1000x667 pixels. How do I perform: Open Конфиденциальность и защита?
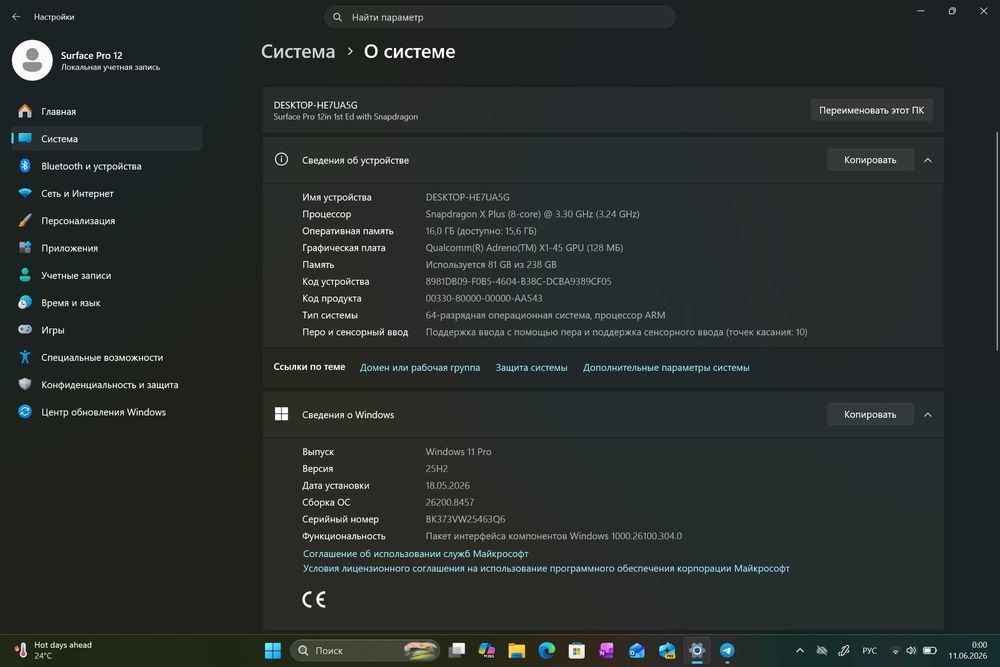click(107, 385)
